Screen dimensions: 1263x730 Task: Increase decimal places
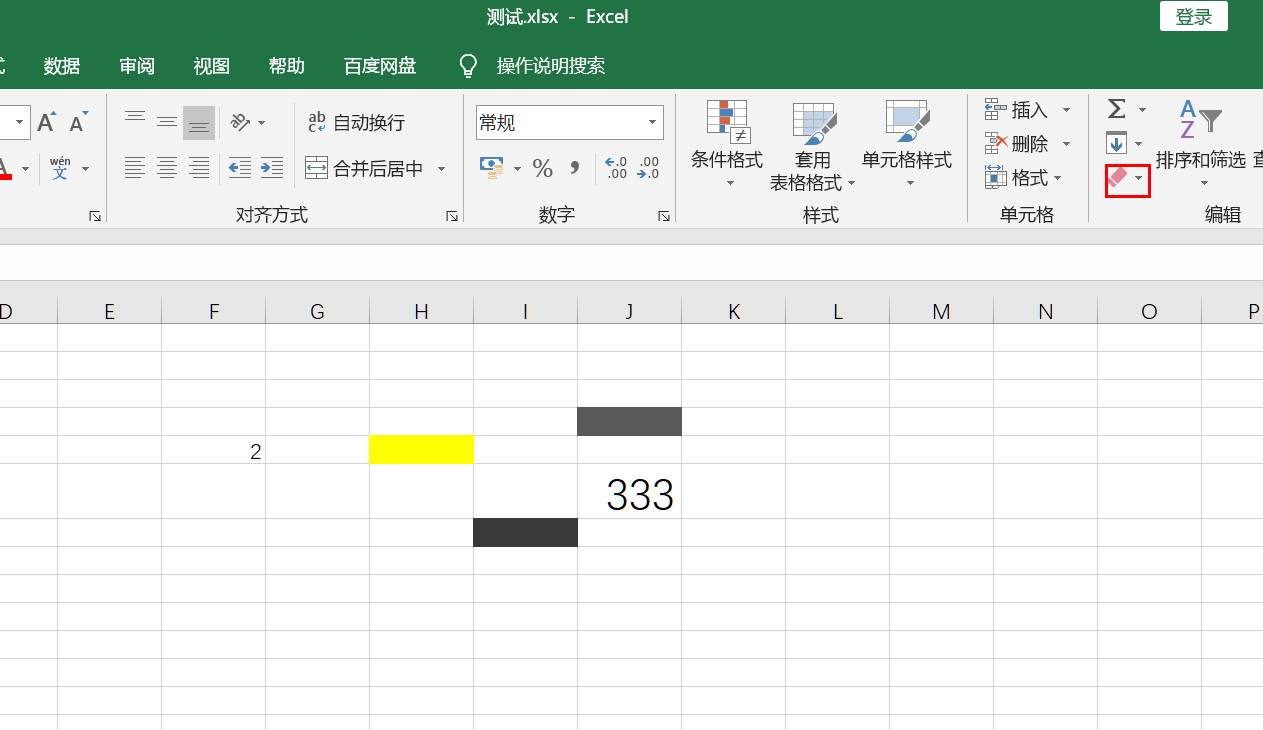tap(616, 168)
